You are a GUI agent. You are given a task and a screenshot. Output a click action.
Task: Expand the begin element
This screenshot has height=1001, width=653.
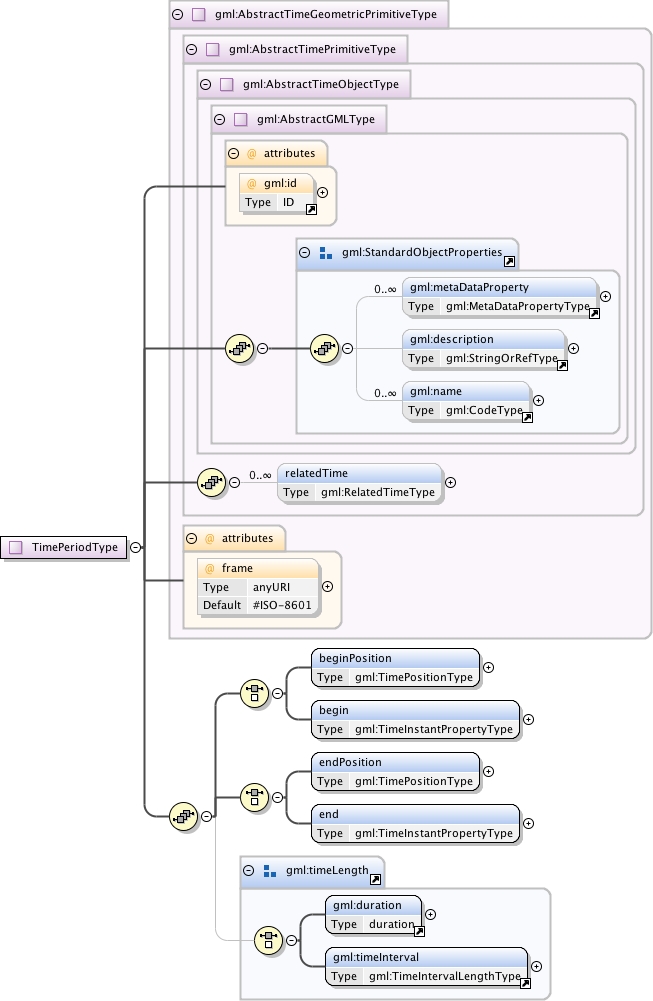[x=529, y=719]
